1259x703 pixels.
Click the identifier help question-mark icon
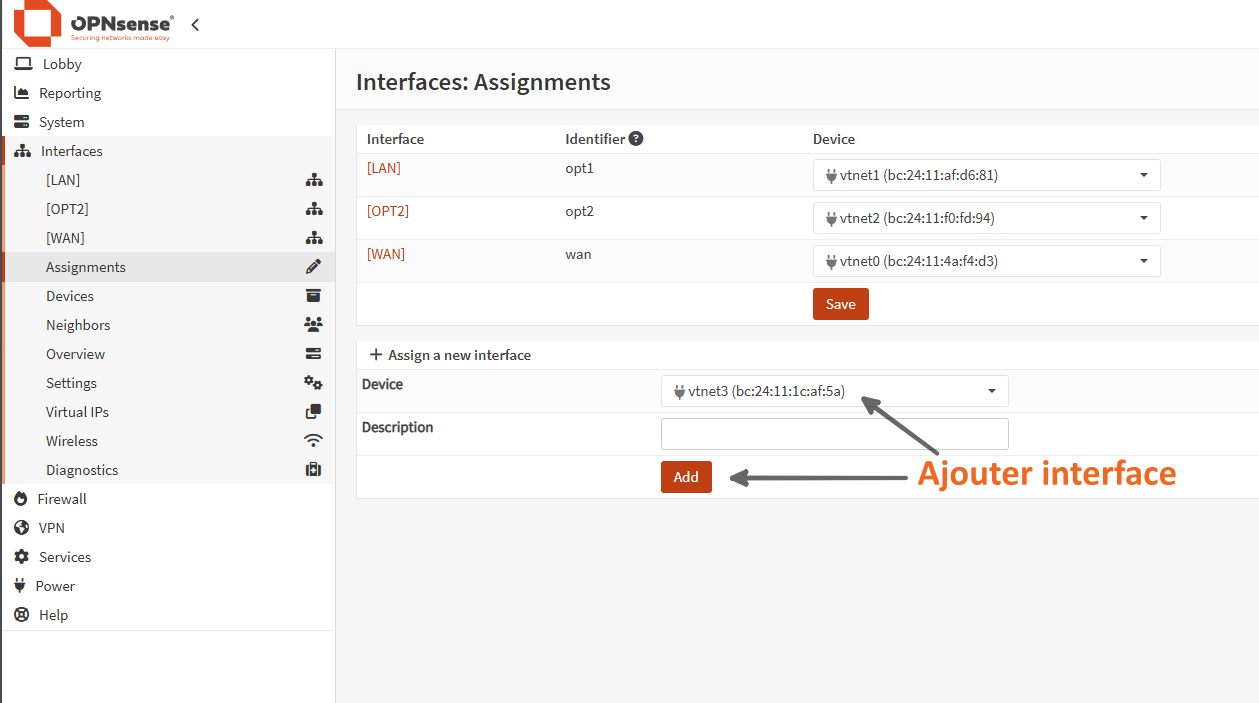pos(636,139)
